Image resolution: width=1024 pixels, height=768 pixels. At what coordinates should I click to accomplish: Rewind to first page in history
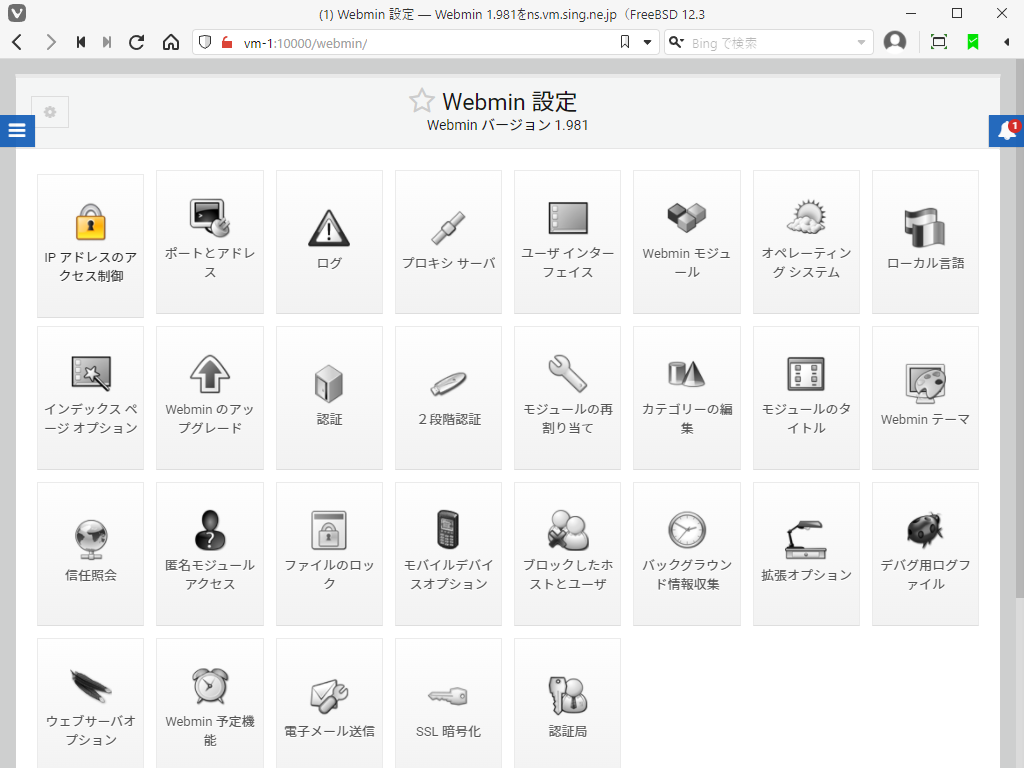81,42
